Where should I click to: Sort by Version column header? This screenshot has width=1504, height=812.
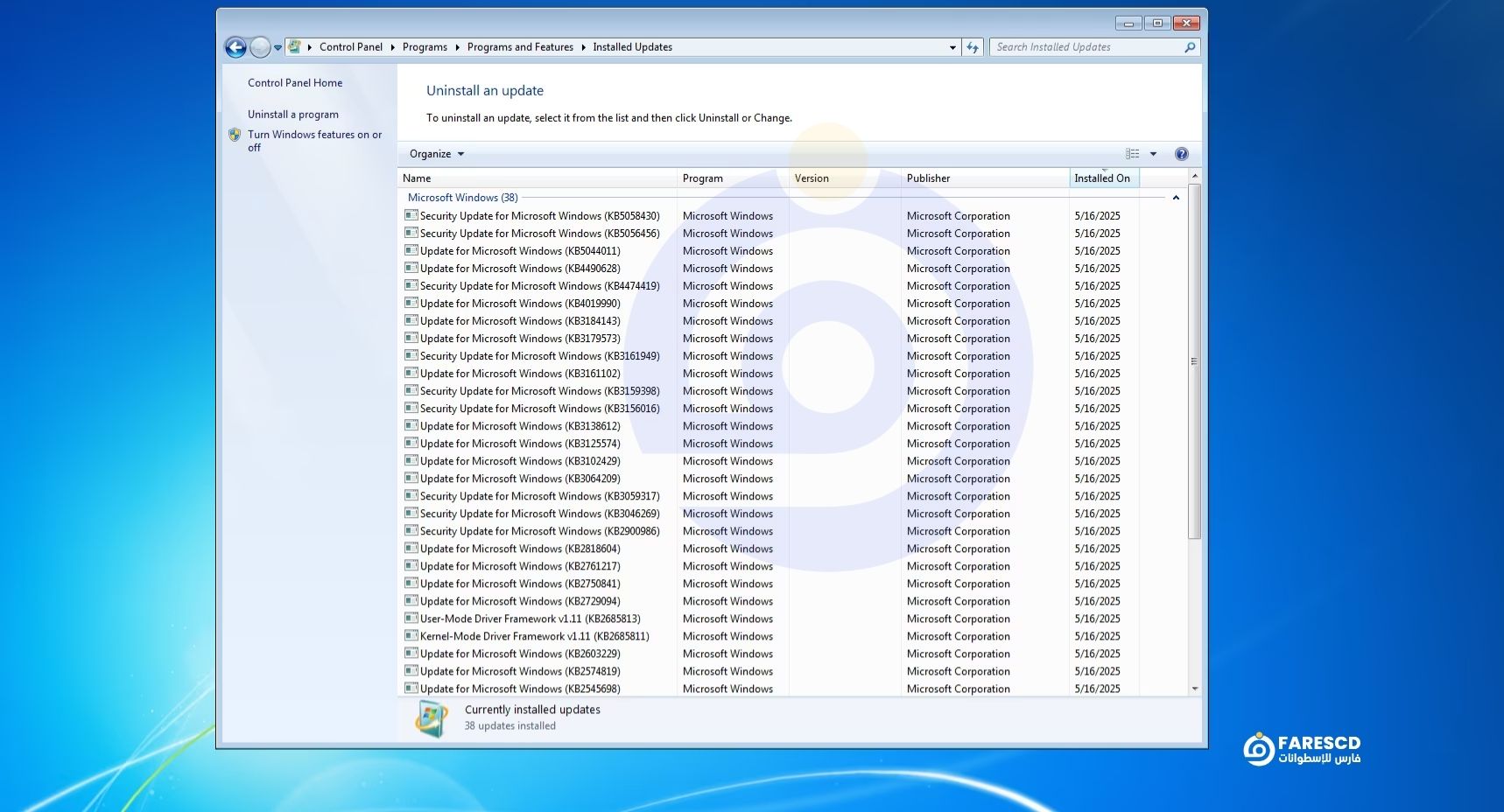(x=845, y=178)
